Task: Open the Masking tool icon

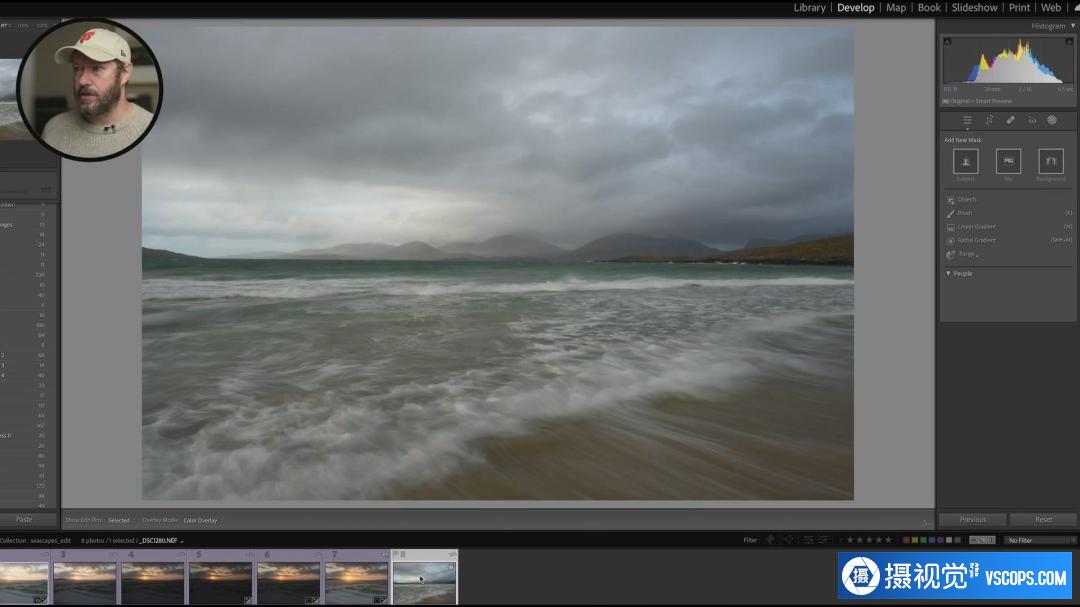Action: tap(1052, 120)
